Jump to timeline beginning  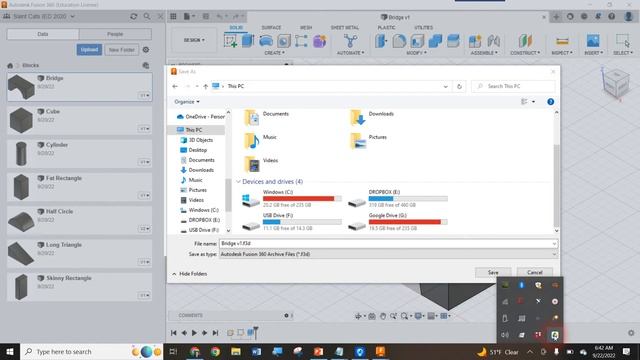(x=173, y=333)
